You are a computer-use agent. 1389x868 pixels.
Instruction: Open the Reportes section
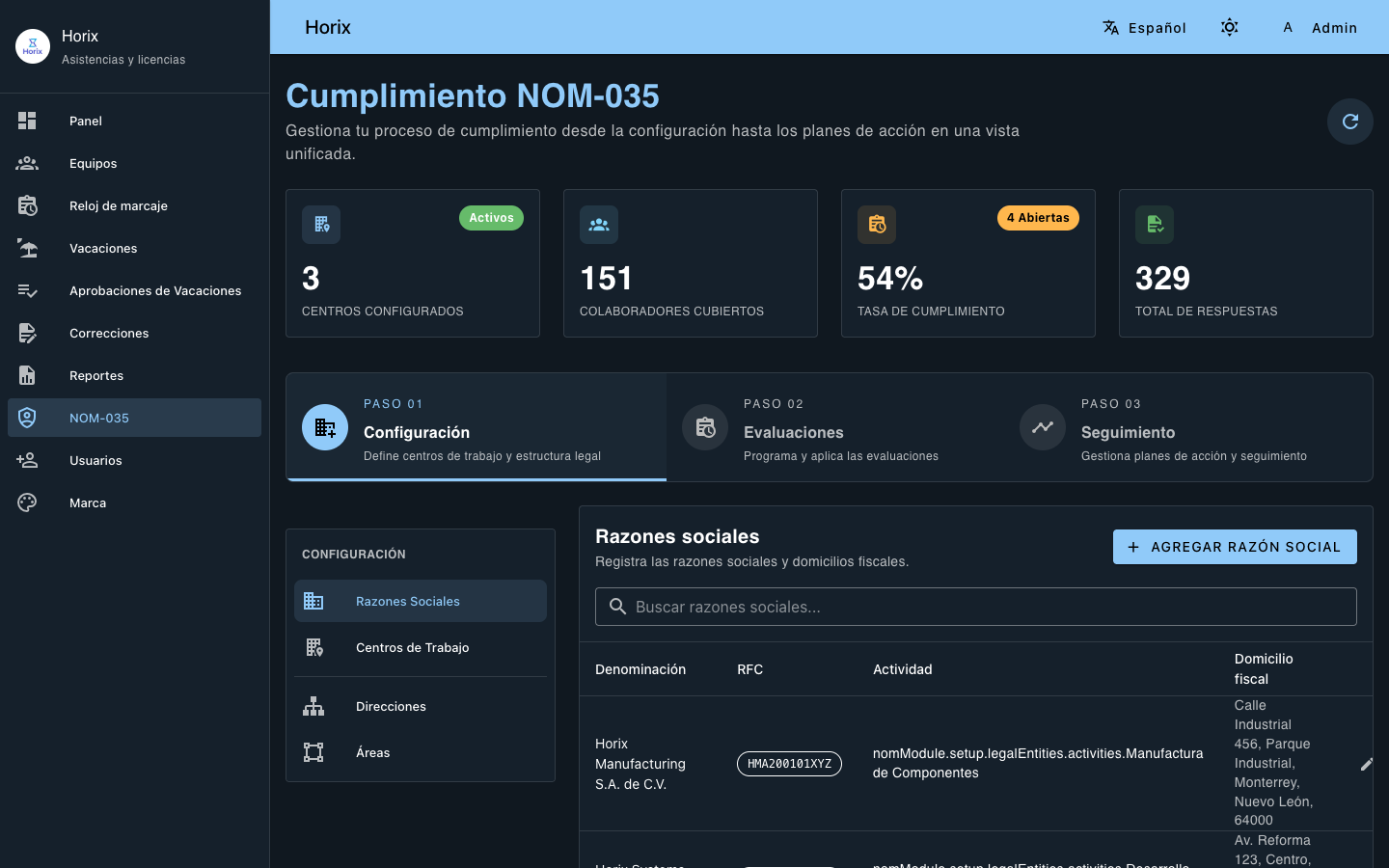[95, 375]
